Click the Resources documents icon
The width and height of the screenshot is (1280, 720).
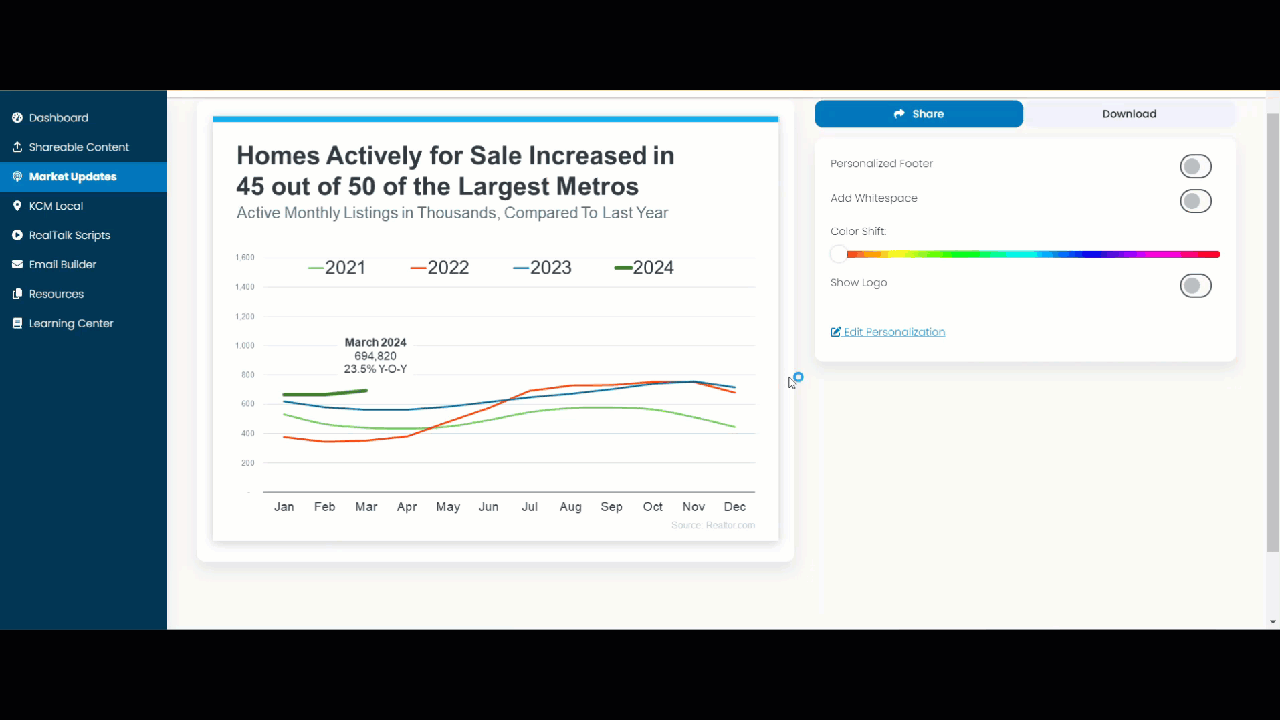17,294
